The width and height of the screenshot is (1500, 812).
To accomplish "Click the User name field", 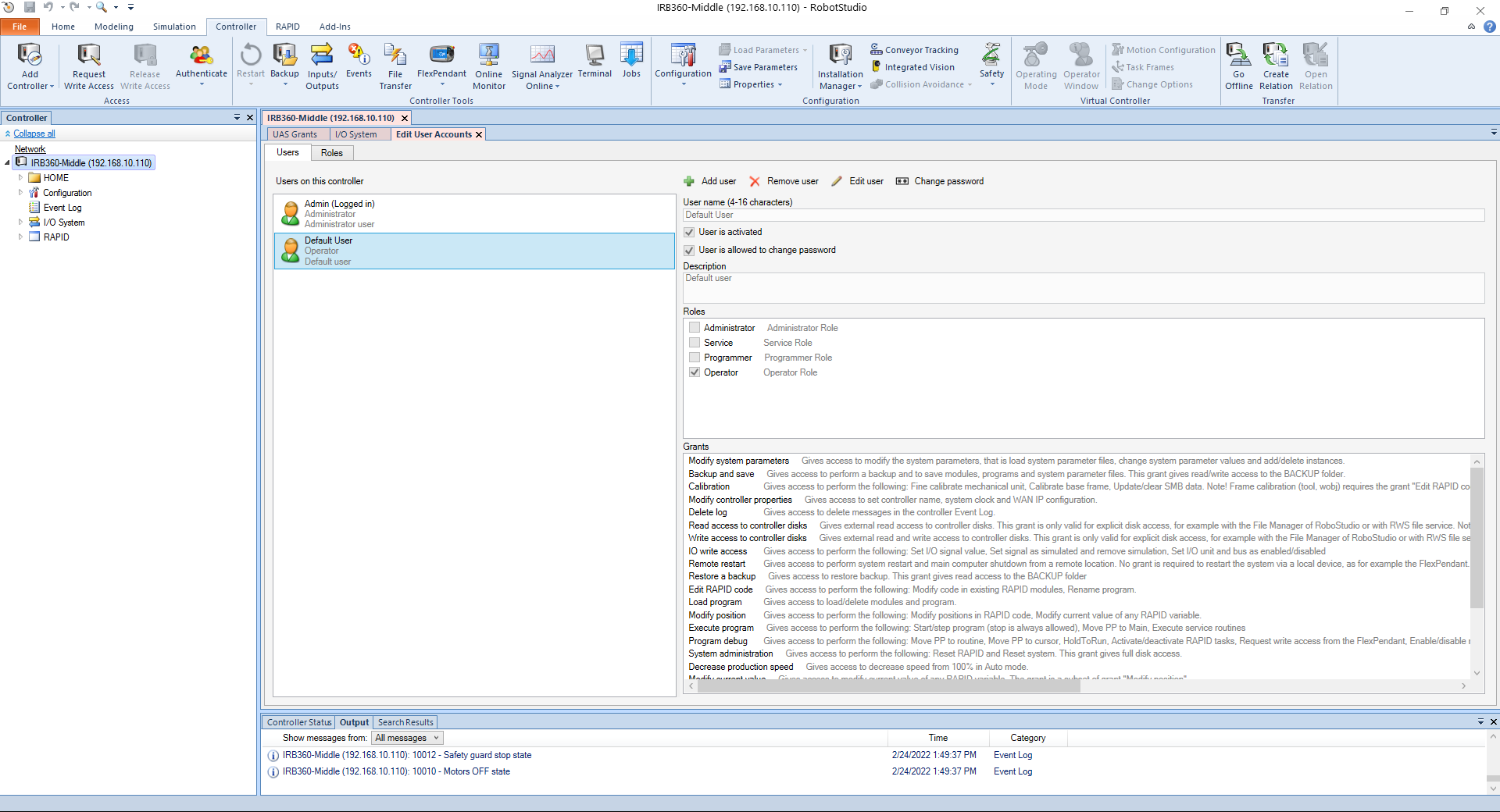I will point(1084,215).
